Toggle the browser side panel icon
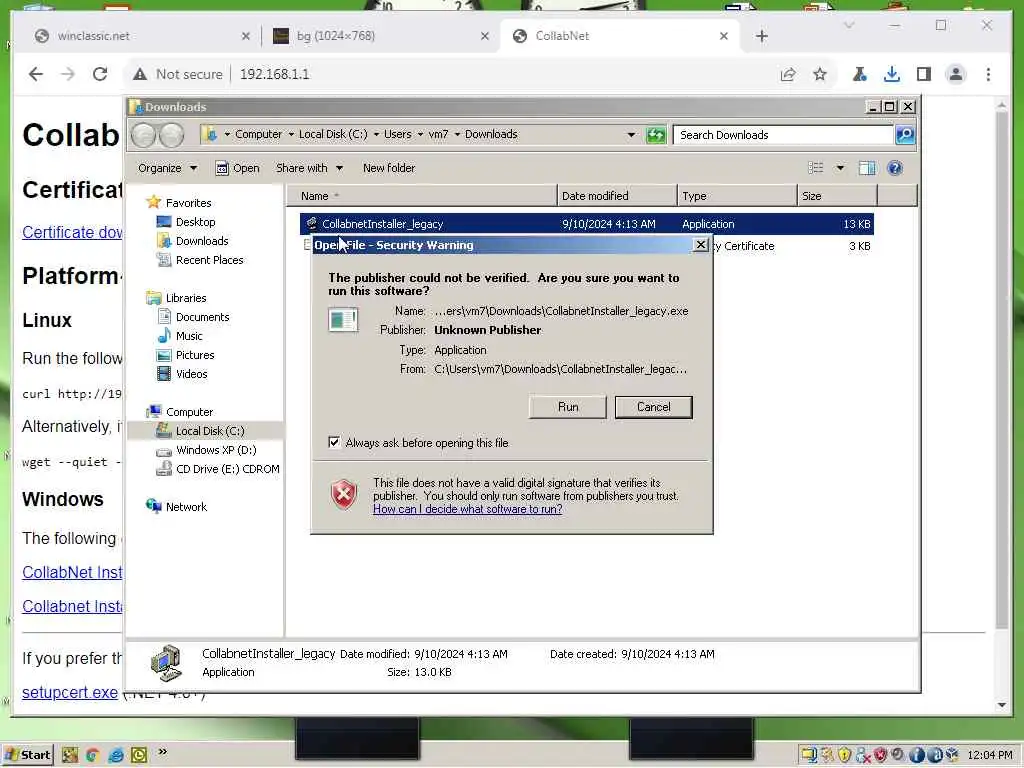The height and width of the screenshot is (768, 1024). point(923,74)
